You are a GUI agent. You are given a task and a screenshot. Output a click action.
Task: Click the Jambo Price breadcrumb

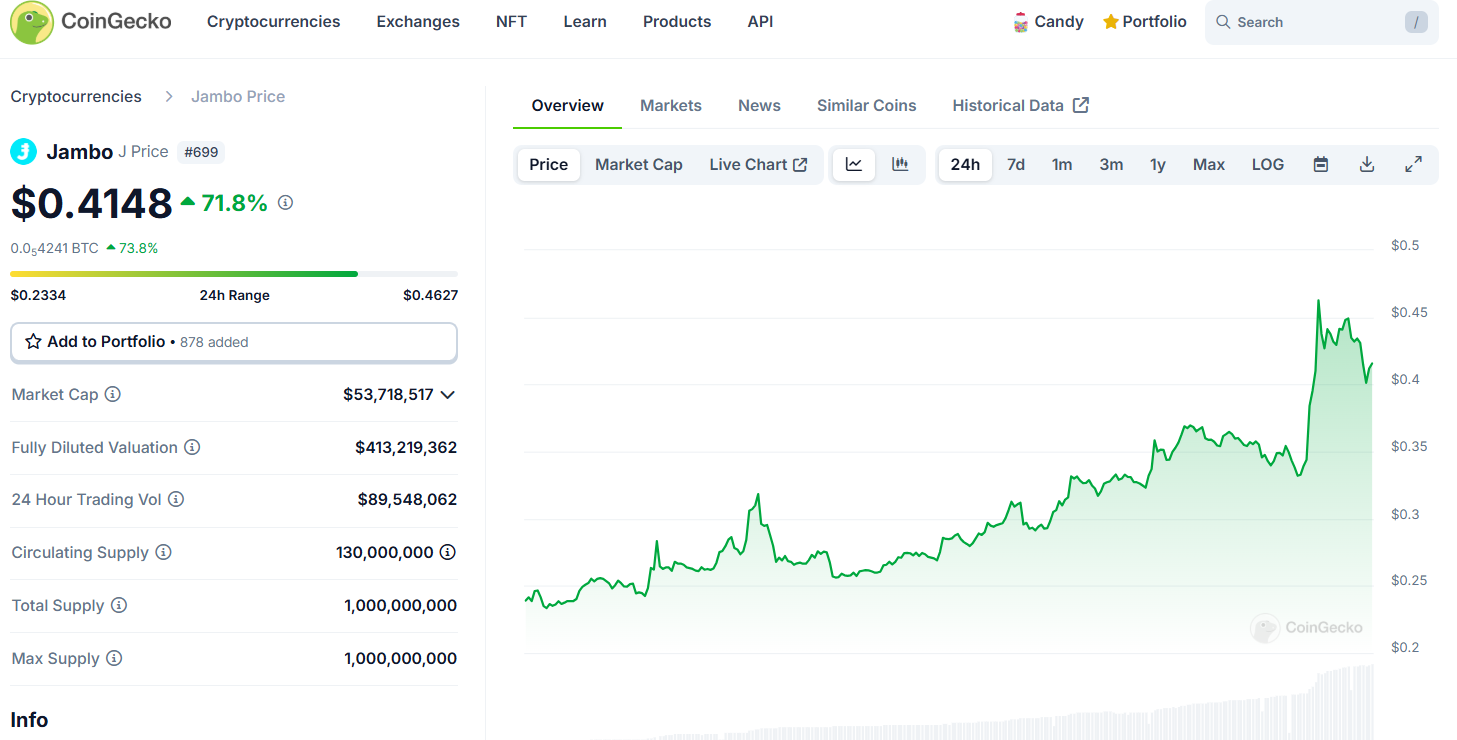click(x=238, y=97)
